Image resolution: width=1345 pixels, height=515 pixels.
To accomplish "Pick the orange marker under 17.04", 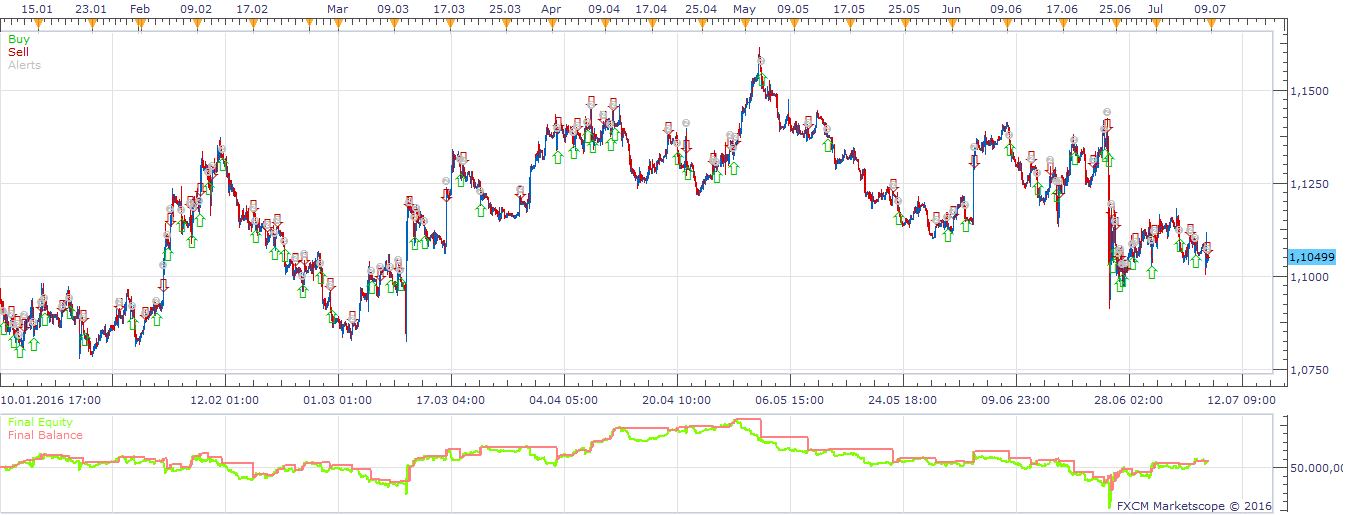I will pyautogui.click(x=652, y=23).
